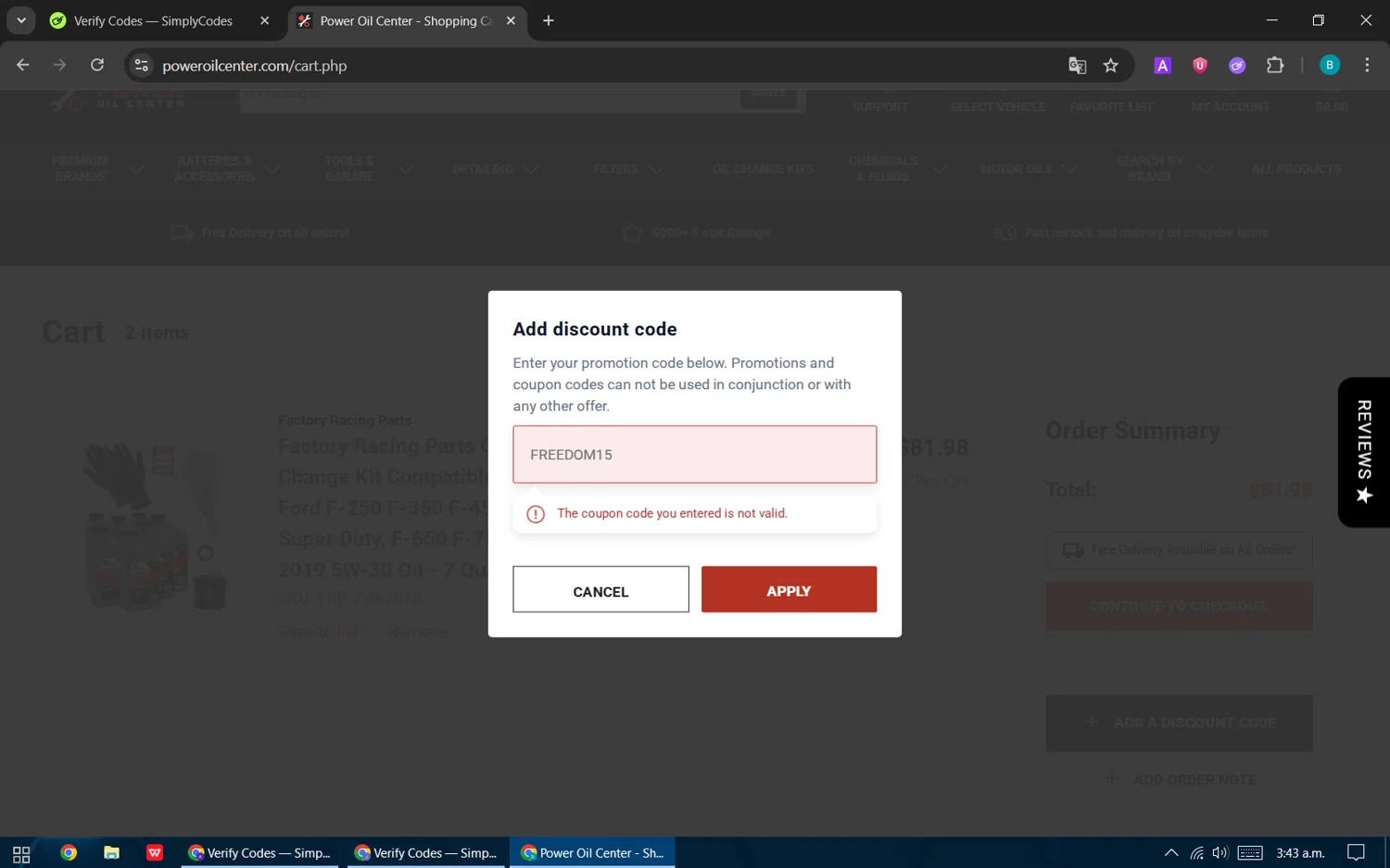Close the Verify Codes tab
This screenshot has width=1390, height=868.
(x=265, y=20)
